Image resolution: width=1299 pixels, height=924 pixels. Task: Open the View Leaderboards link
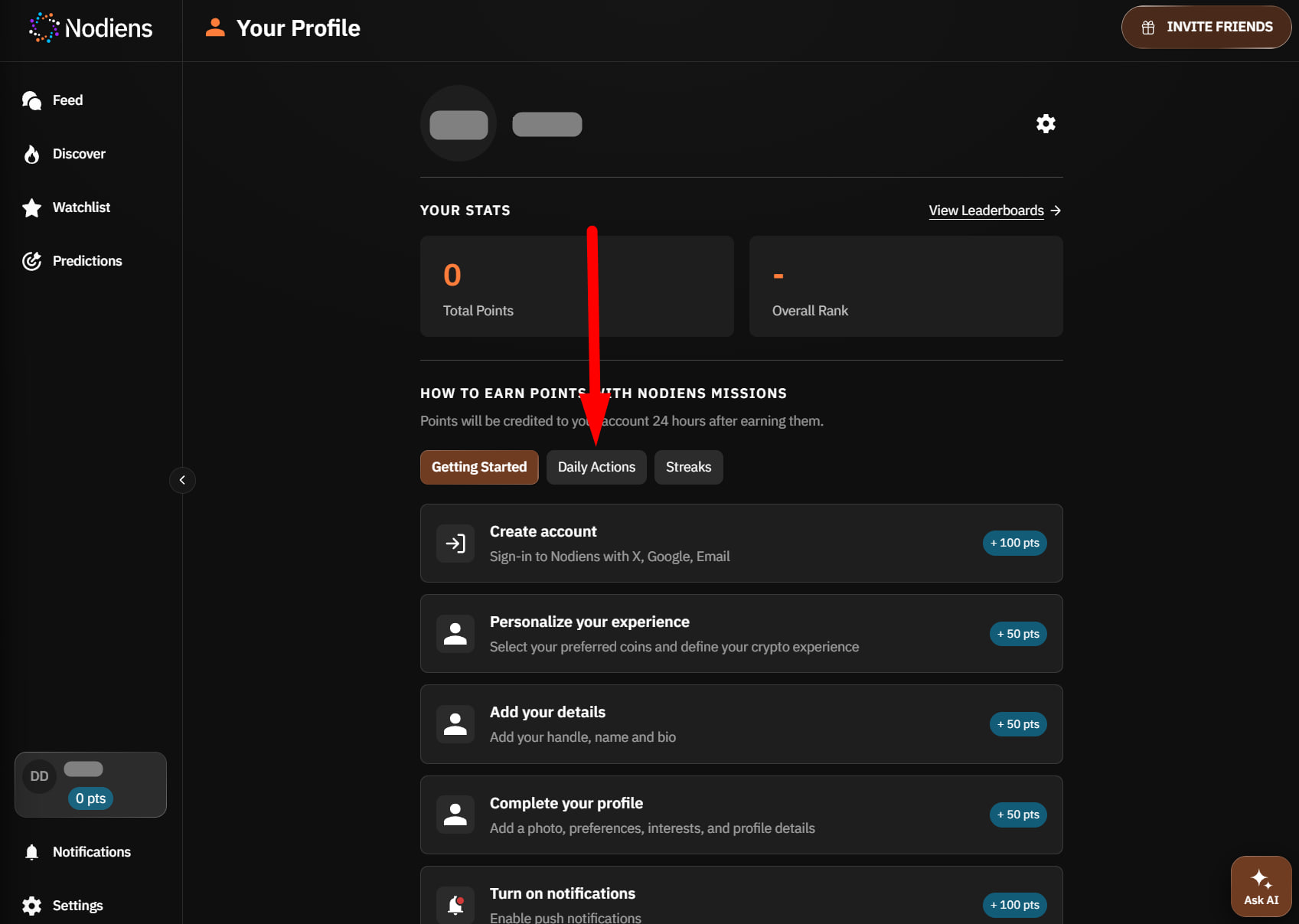[986, 211]
